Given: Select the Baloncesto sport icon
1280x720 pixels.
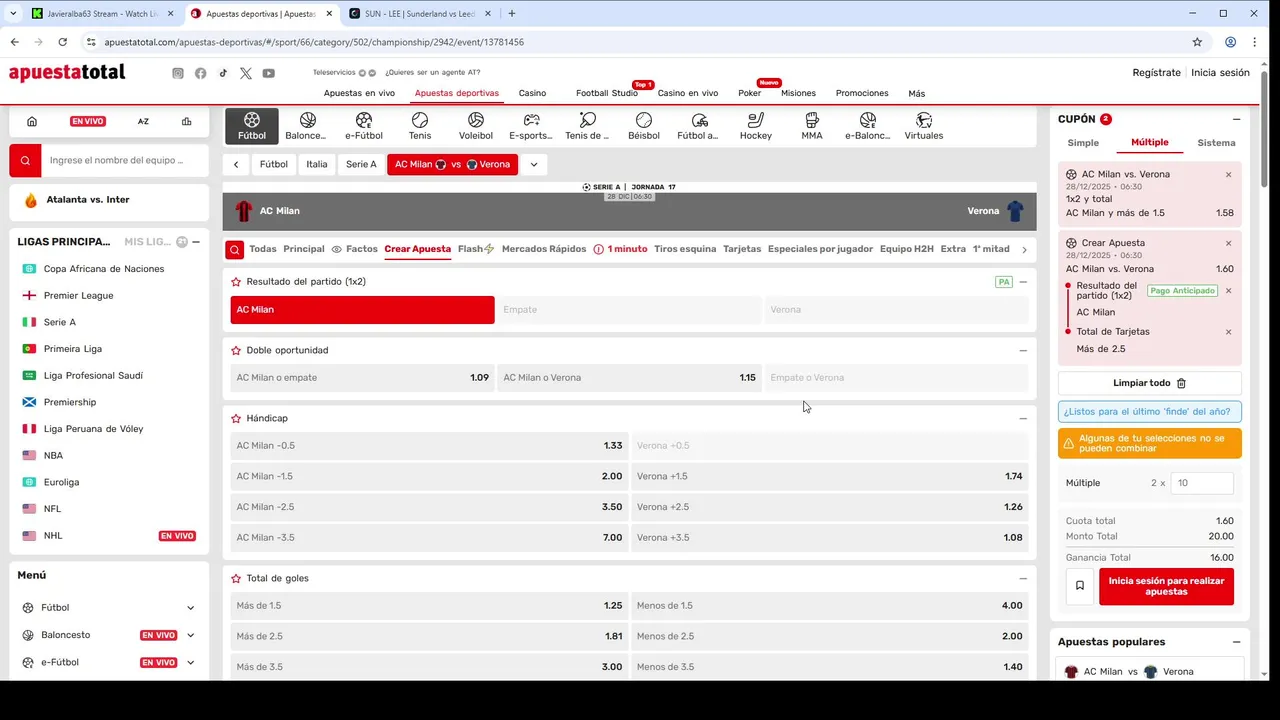Looking at the screenshot, I should coord(307,126).
